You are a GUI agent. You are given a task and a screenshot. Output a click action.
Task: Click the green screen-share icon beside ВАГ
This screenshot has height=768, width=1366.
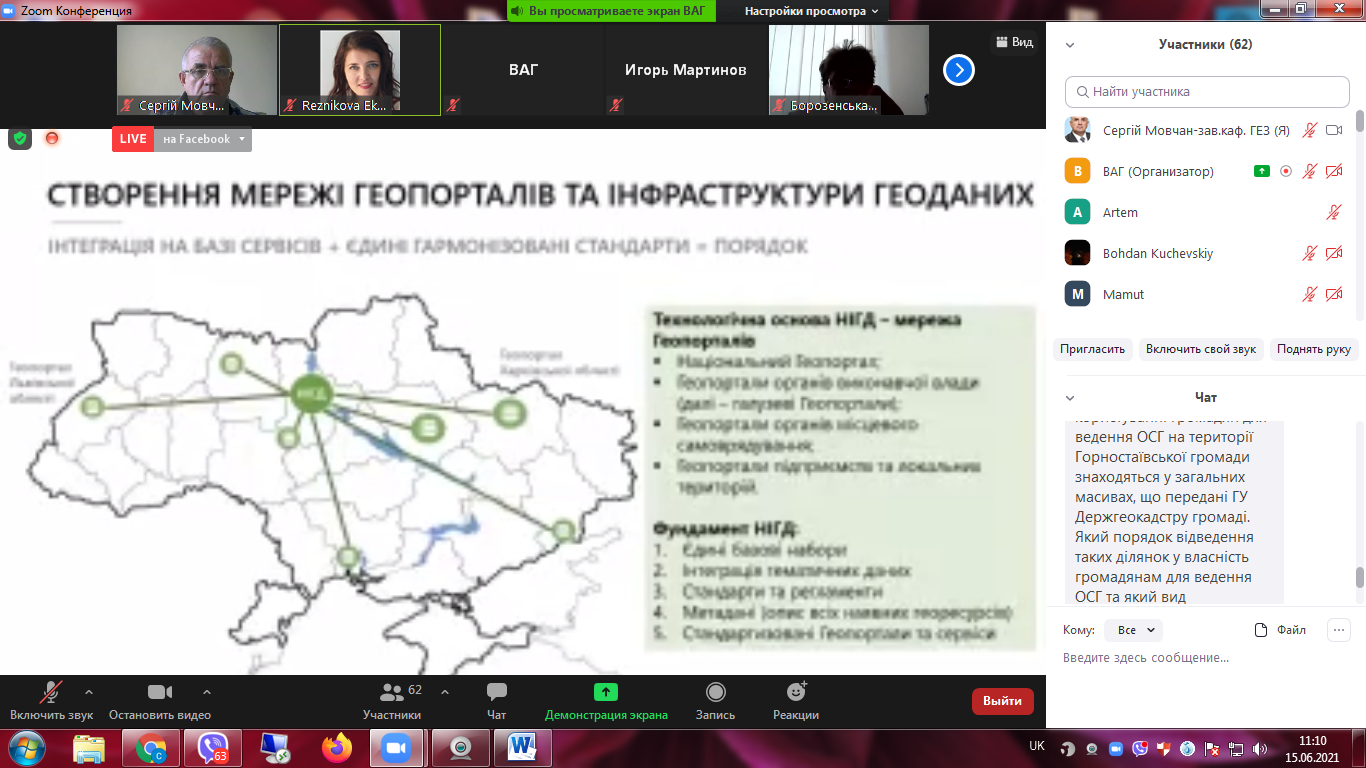point(1262,171)
